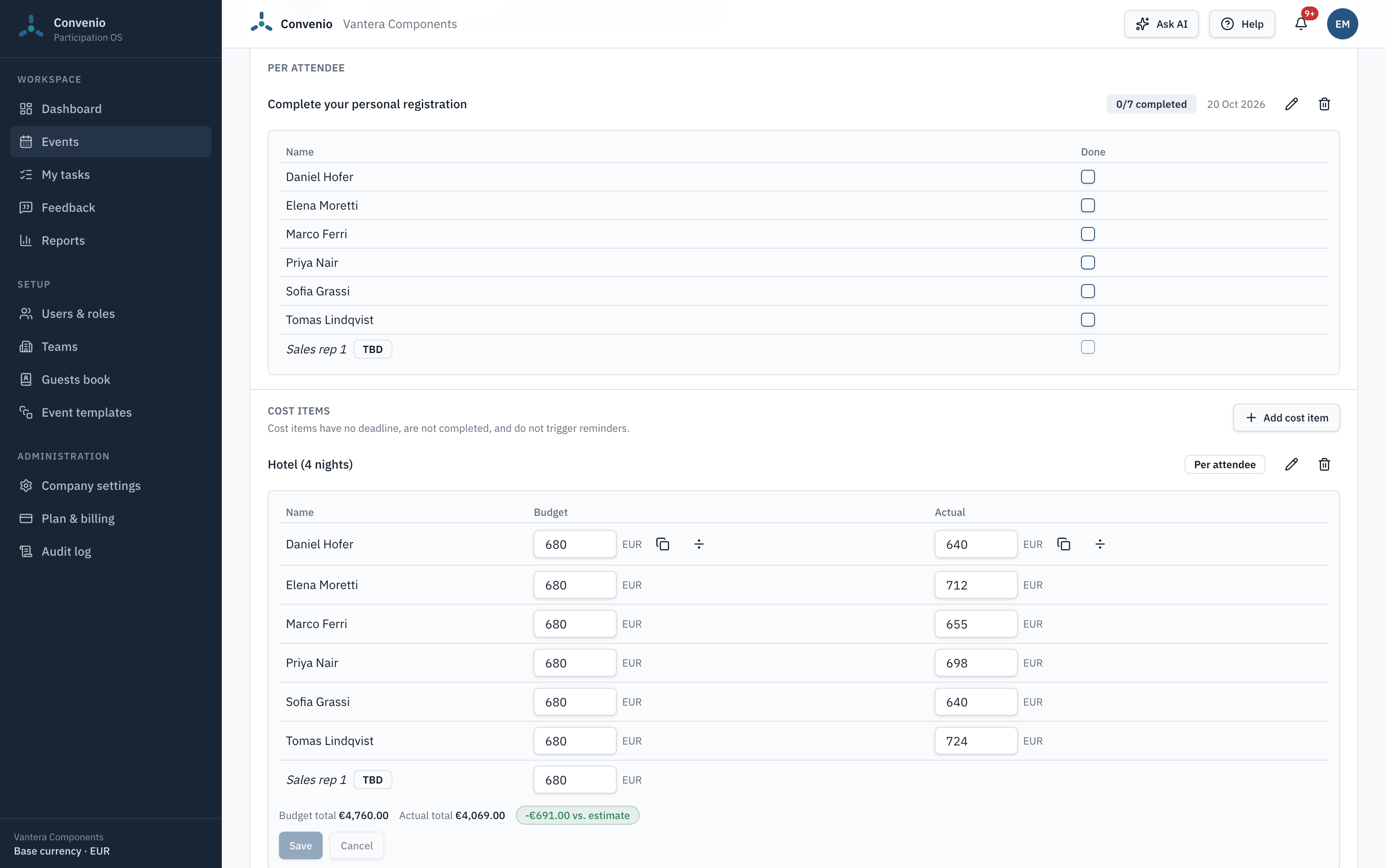Cancel the hotel cost edits
This screenshot has height=868, width=1386.
356,845
